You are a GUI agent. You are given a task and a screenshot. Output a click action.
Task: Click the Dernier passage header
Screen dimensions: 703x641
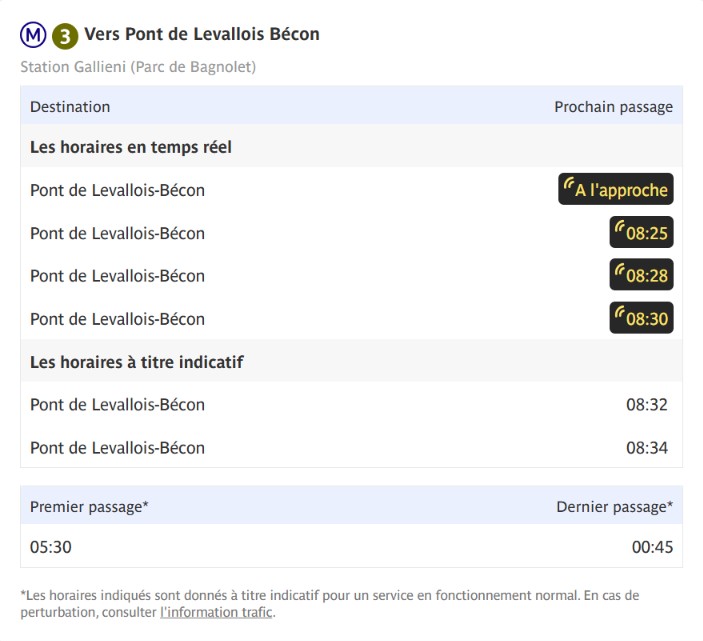[x=615, y=507]
